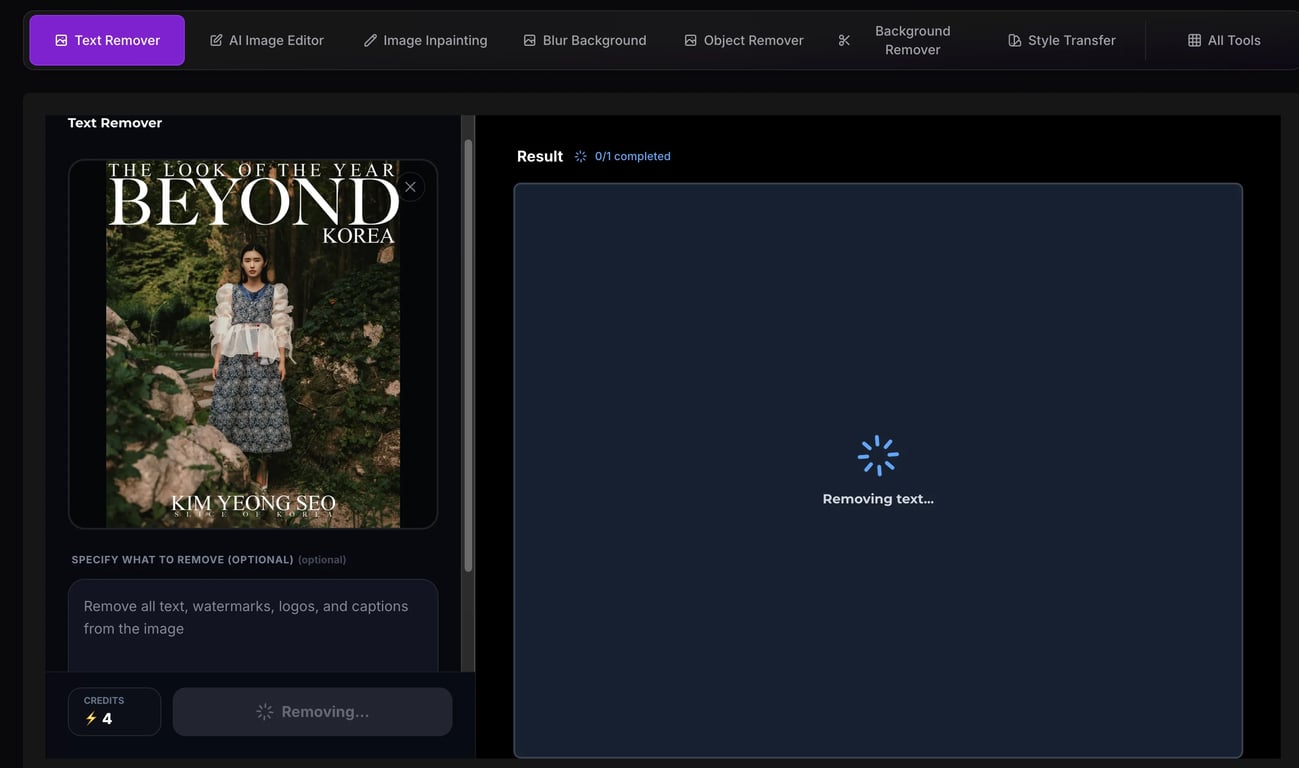Screen dimensions: 1299x768
Task: Click the 'Text Remover' panel heading
Action: coord(115,123)
